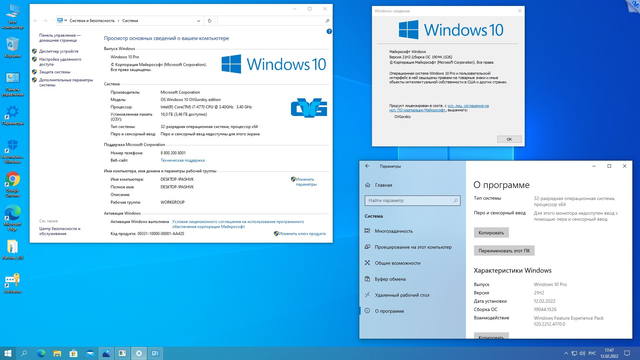
Task: Open Настройка удаленного доступа link
Action: click(60, 62)
